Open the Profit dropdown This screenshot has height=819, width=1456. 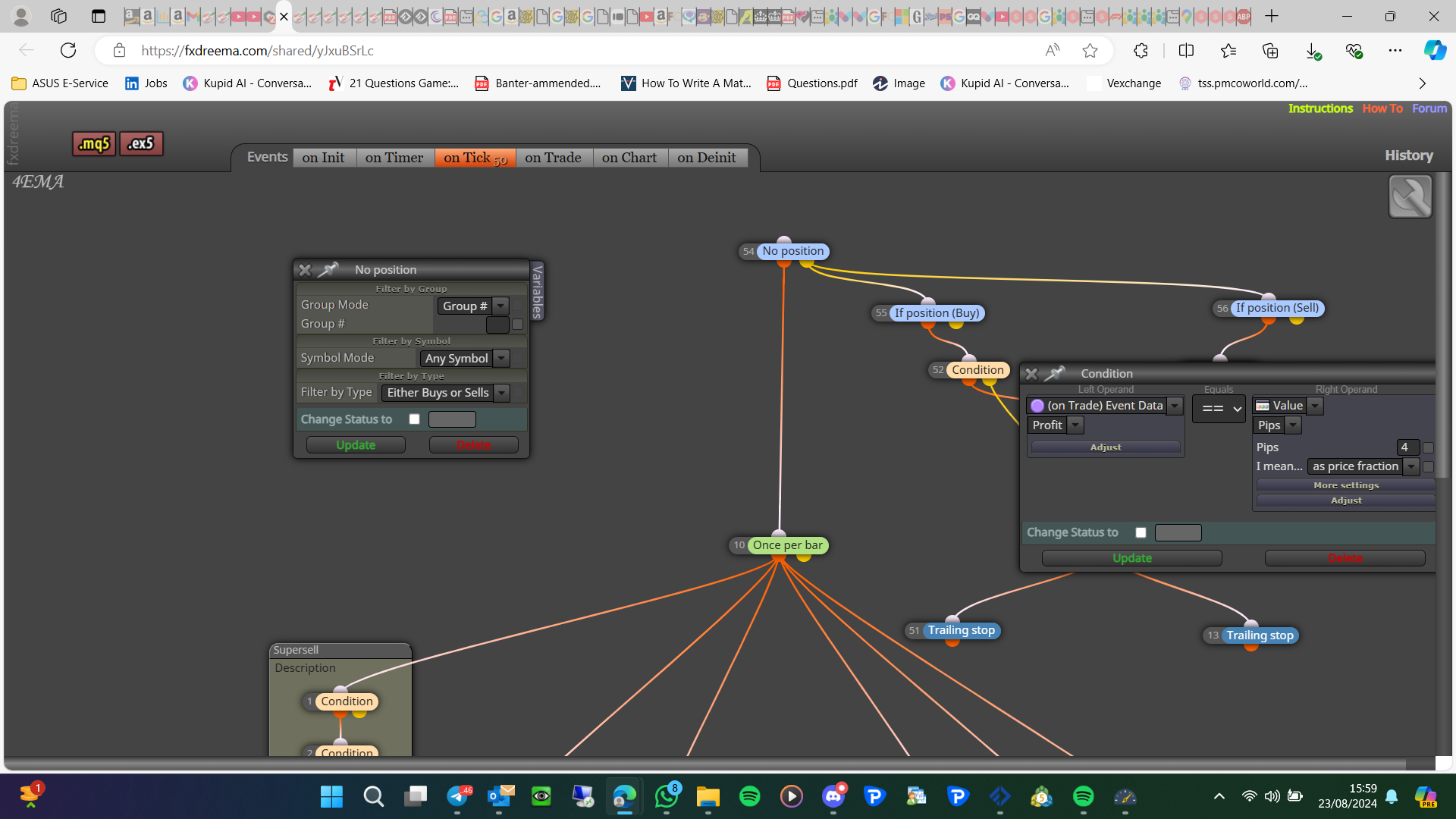[1055, 425]
